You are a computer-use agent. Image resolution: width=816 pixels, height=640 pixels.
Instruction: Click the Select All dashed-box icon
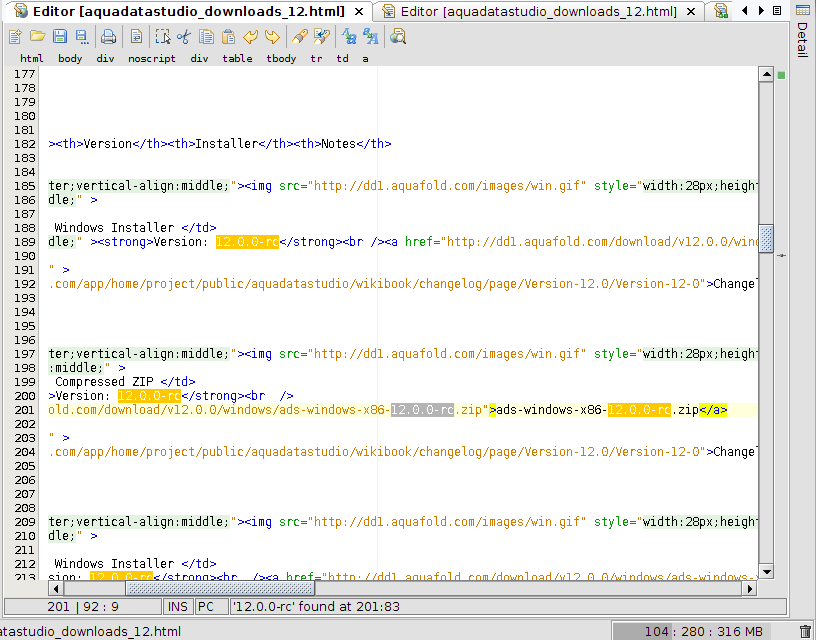click(x=163, y=36)
